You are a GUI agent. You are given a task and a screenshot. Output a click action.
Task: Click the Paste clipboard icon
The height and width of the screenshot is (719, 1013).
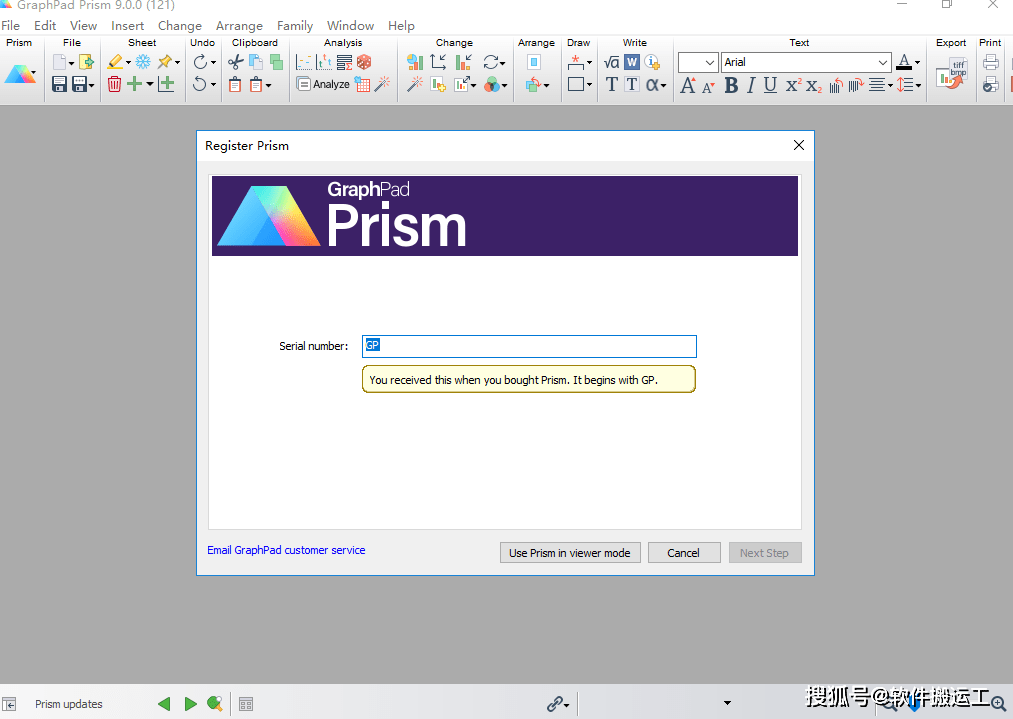click(235, 84)
